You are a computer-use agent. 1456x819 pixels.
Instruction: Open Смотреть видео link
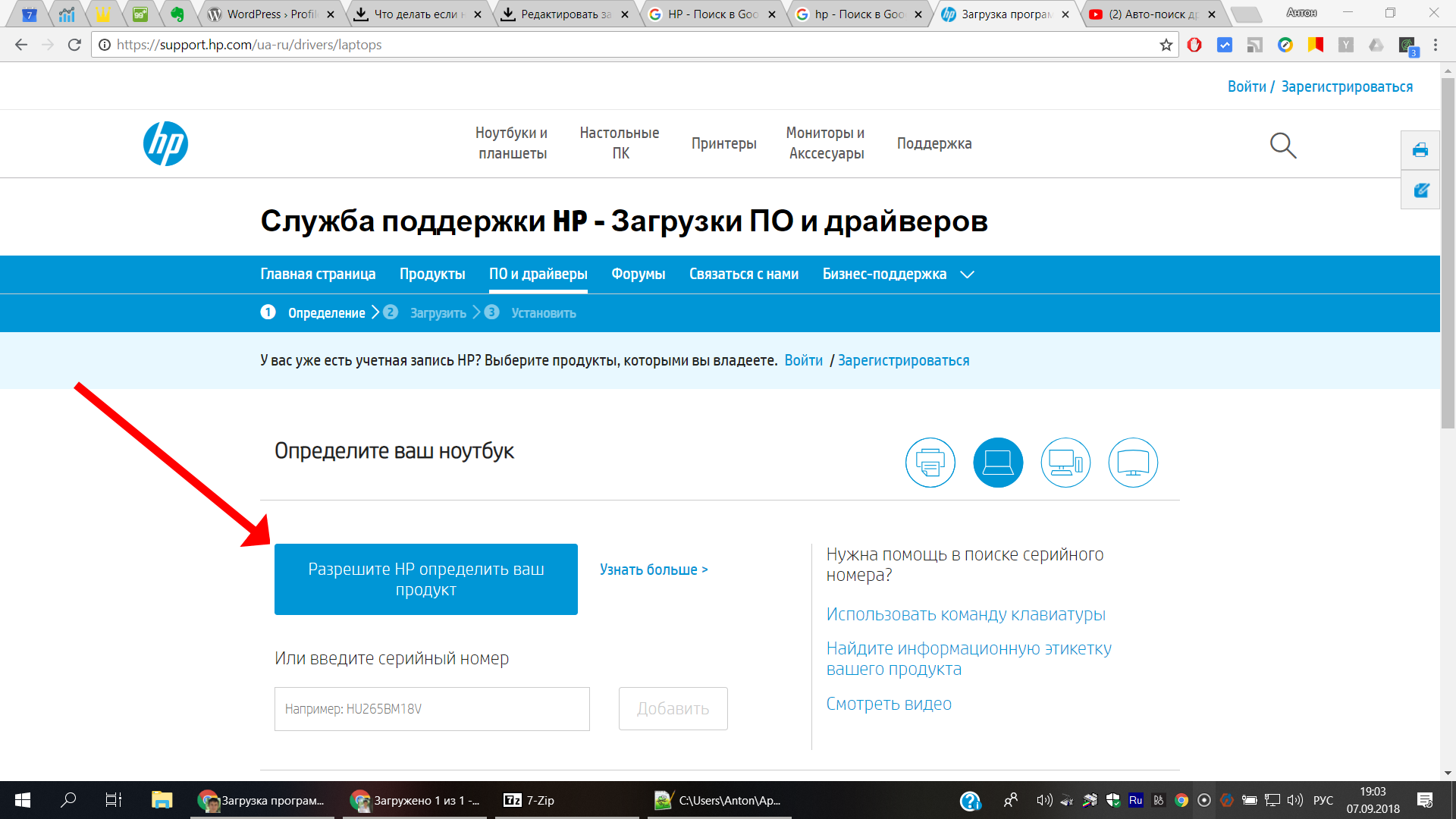pyautogui.click(x=888, y=704)
